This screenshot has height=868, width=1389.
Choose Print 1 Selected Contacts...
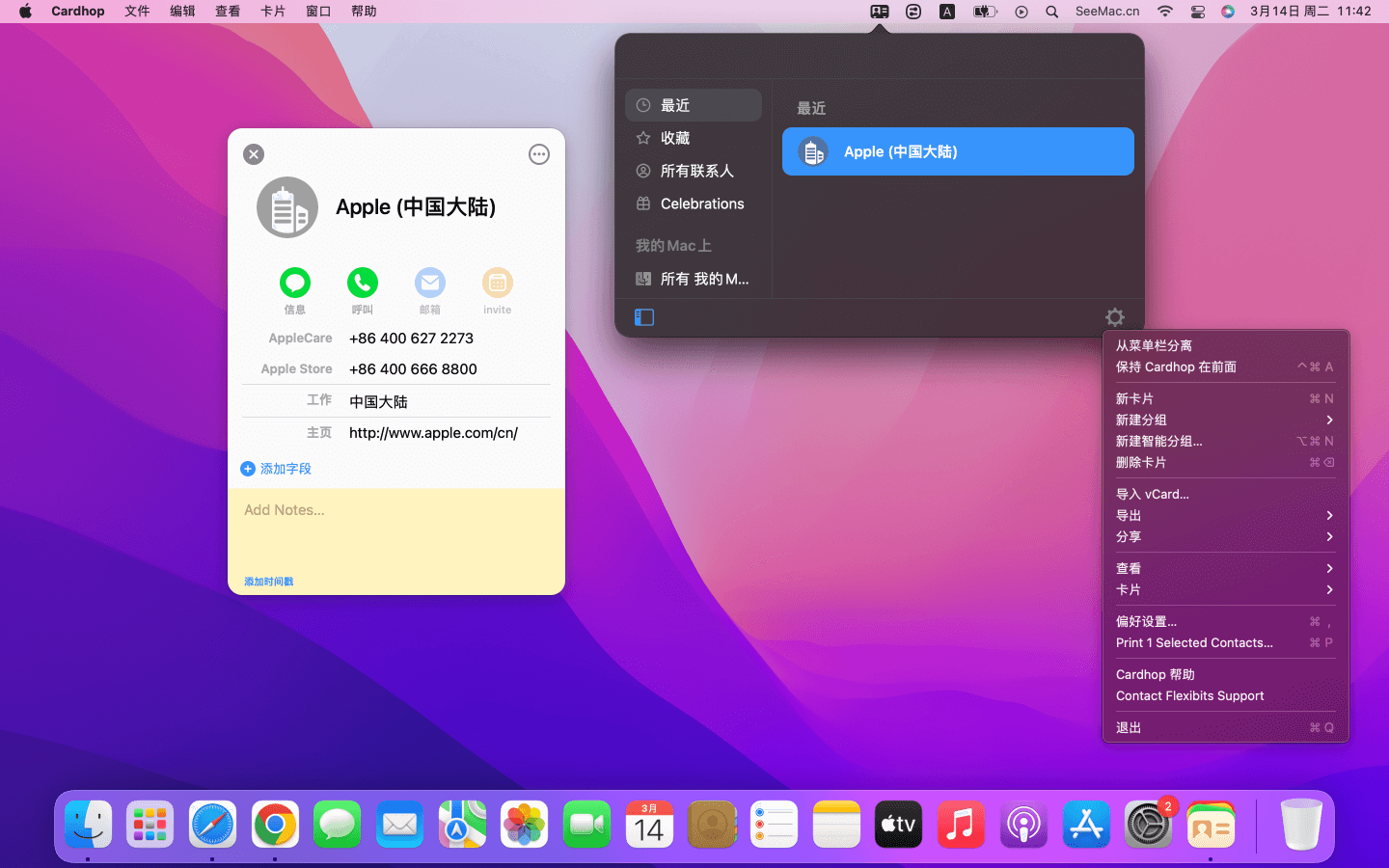(1225, 642)
